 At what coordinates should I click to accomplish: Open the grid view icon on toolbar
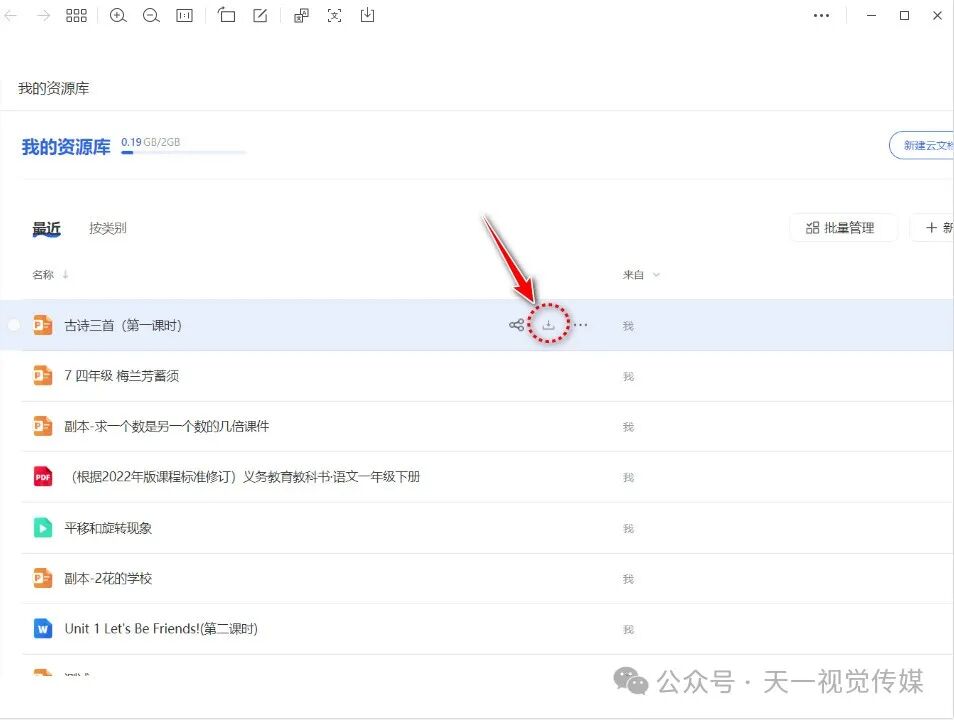point(76,16)
